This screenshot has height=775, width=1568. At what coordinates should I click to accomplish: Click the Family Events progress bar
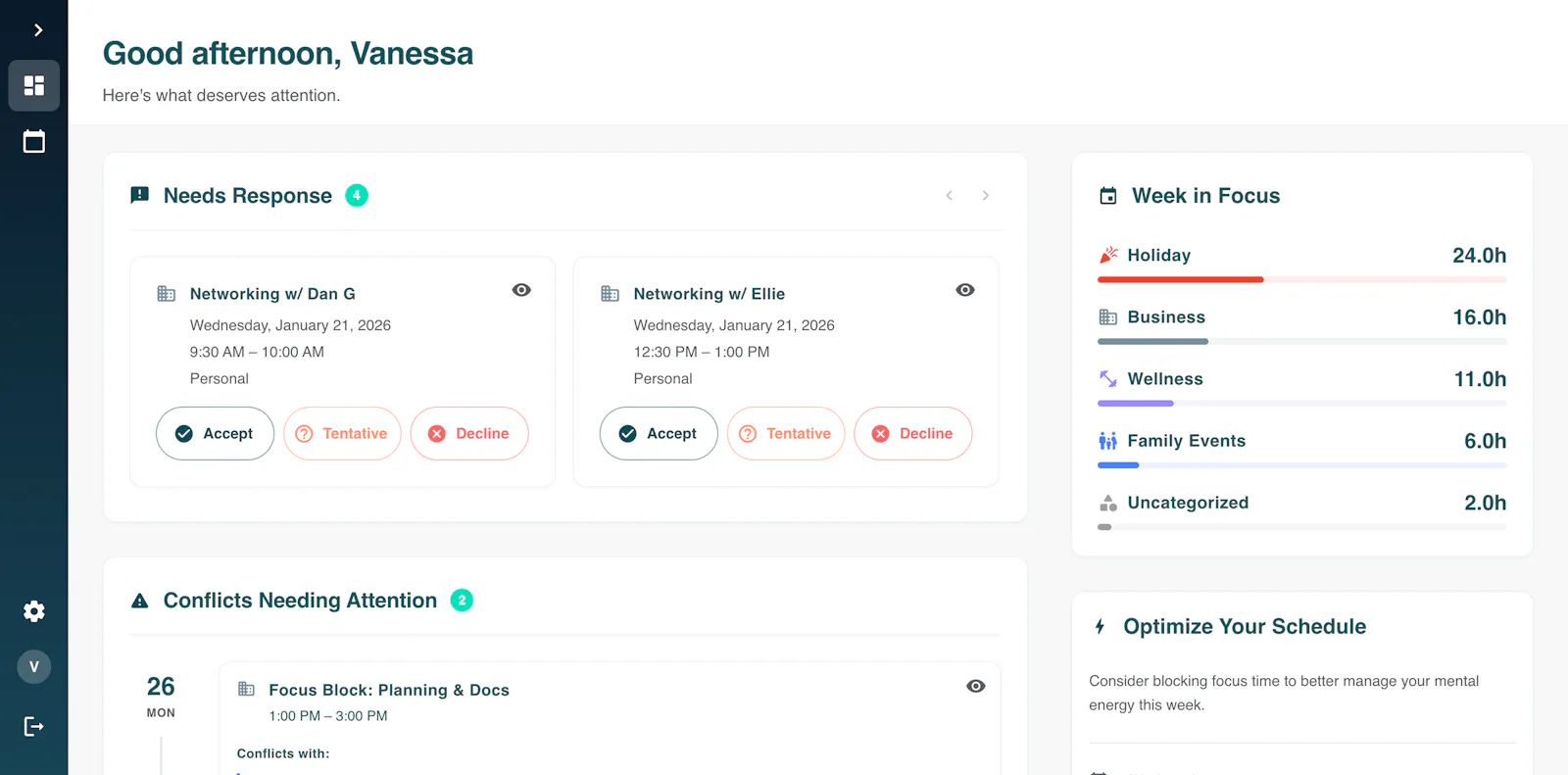point(1302,464)
